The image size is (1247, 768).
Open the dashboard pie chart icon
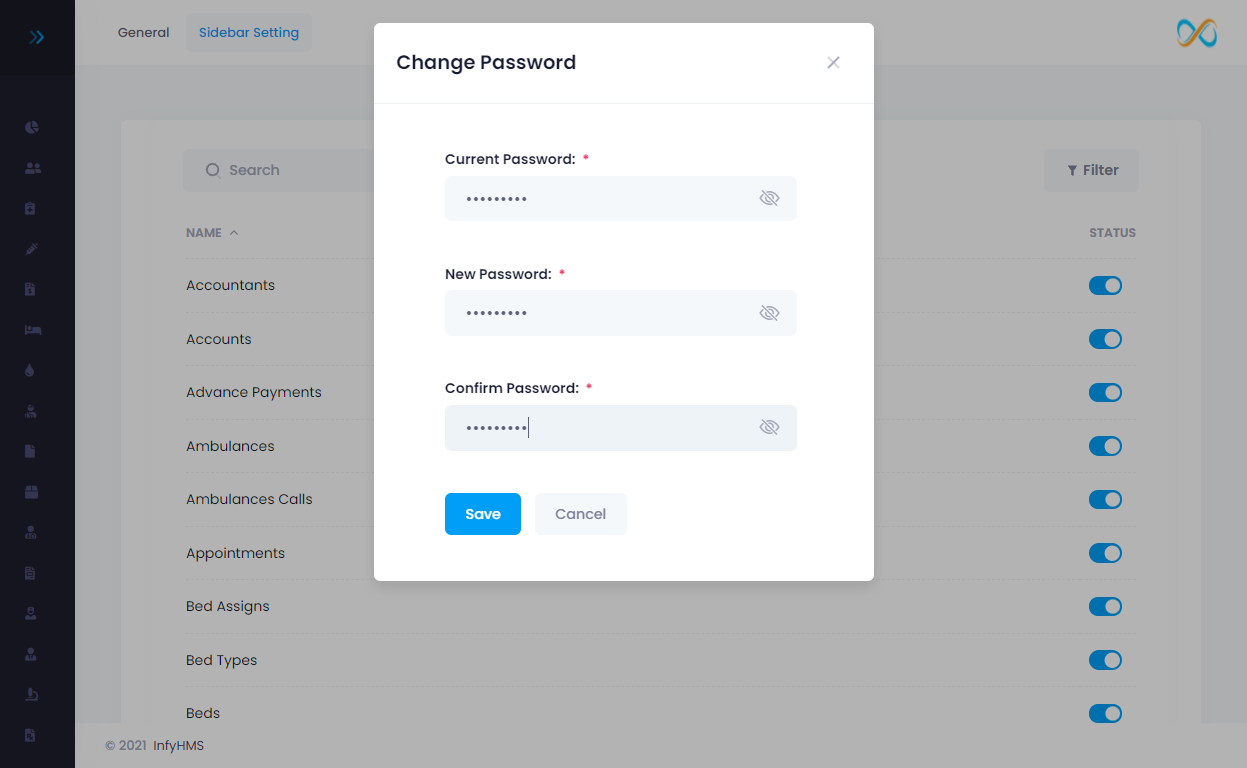coord(30,127)
